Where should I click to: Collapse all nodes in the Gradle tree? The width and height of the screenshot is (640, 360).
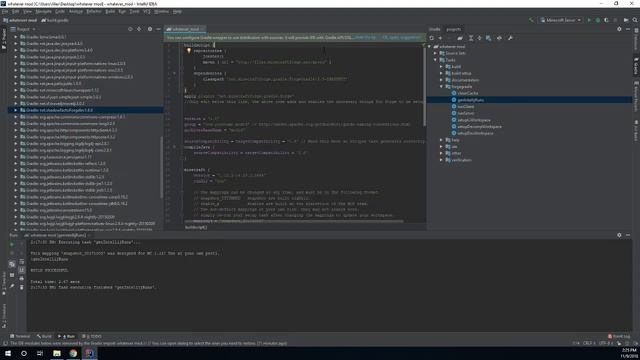(x=479, y=38)
